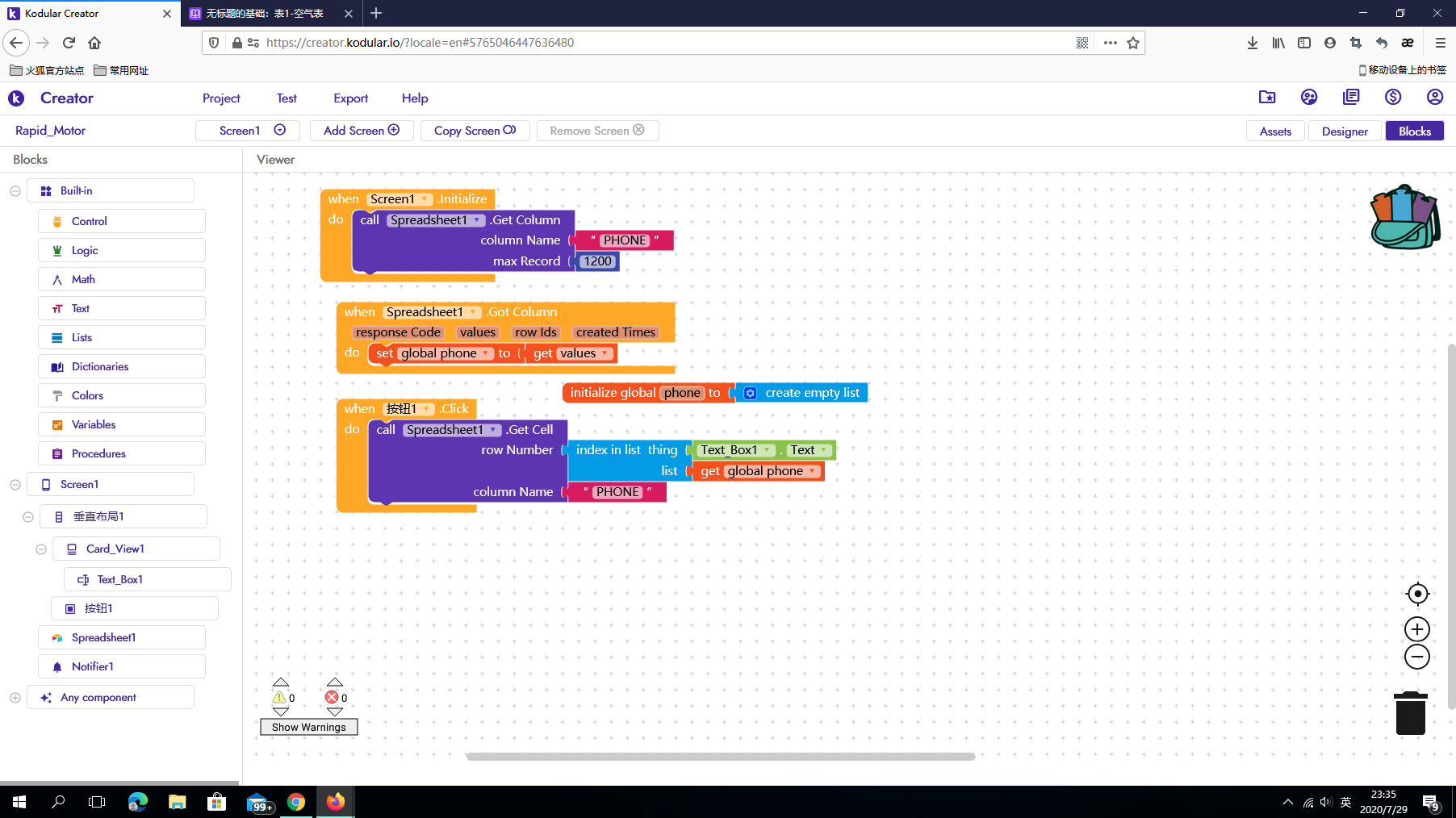
Task: Click the browser reload icon
Action: (x=69, y=43)
